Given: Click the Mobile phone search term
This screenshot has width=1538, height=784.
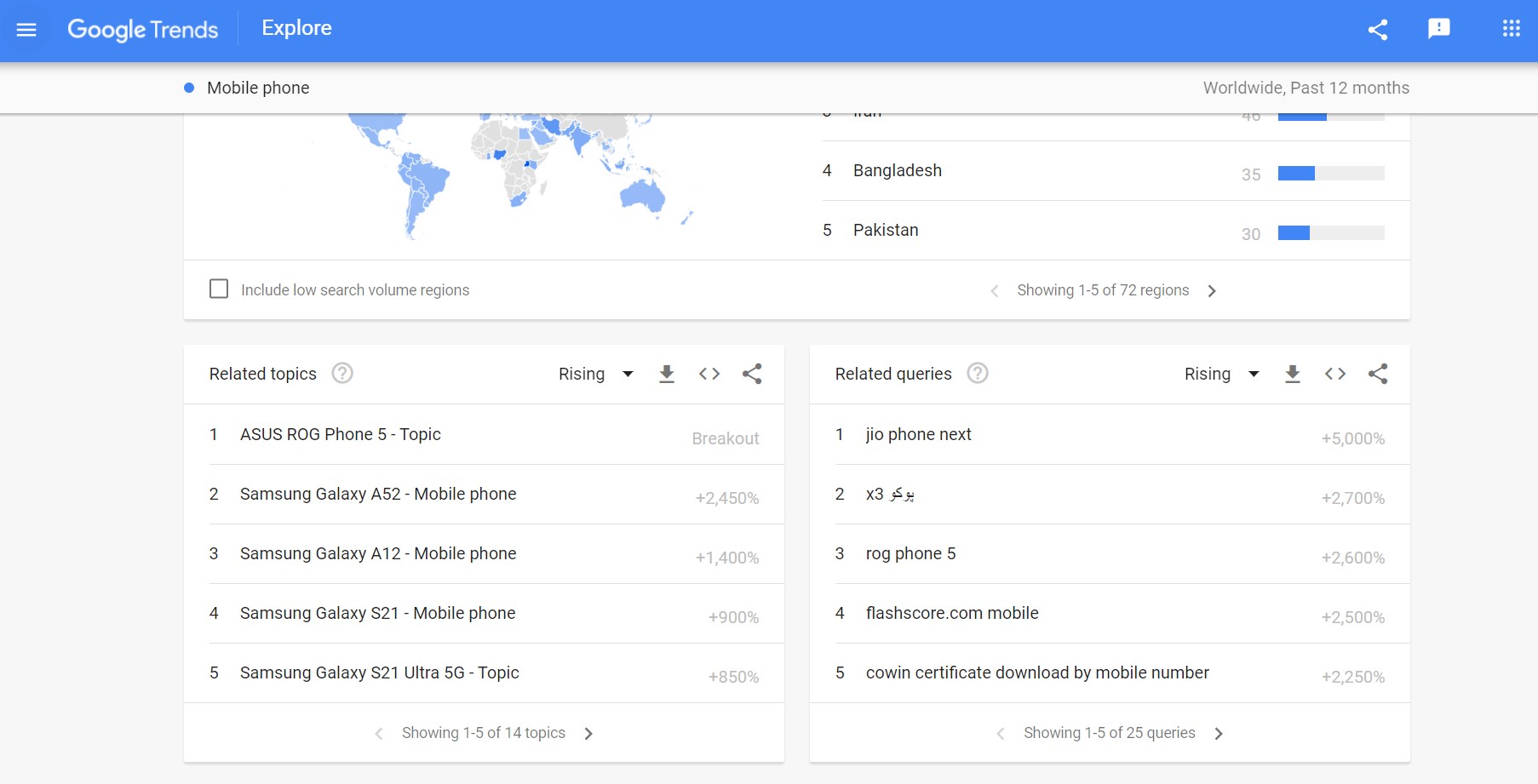Looking at the screenshot, I should coord(258,88).
